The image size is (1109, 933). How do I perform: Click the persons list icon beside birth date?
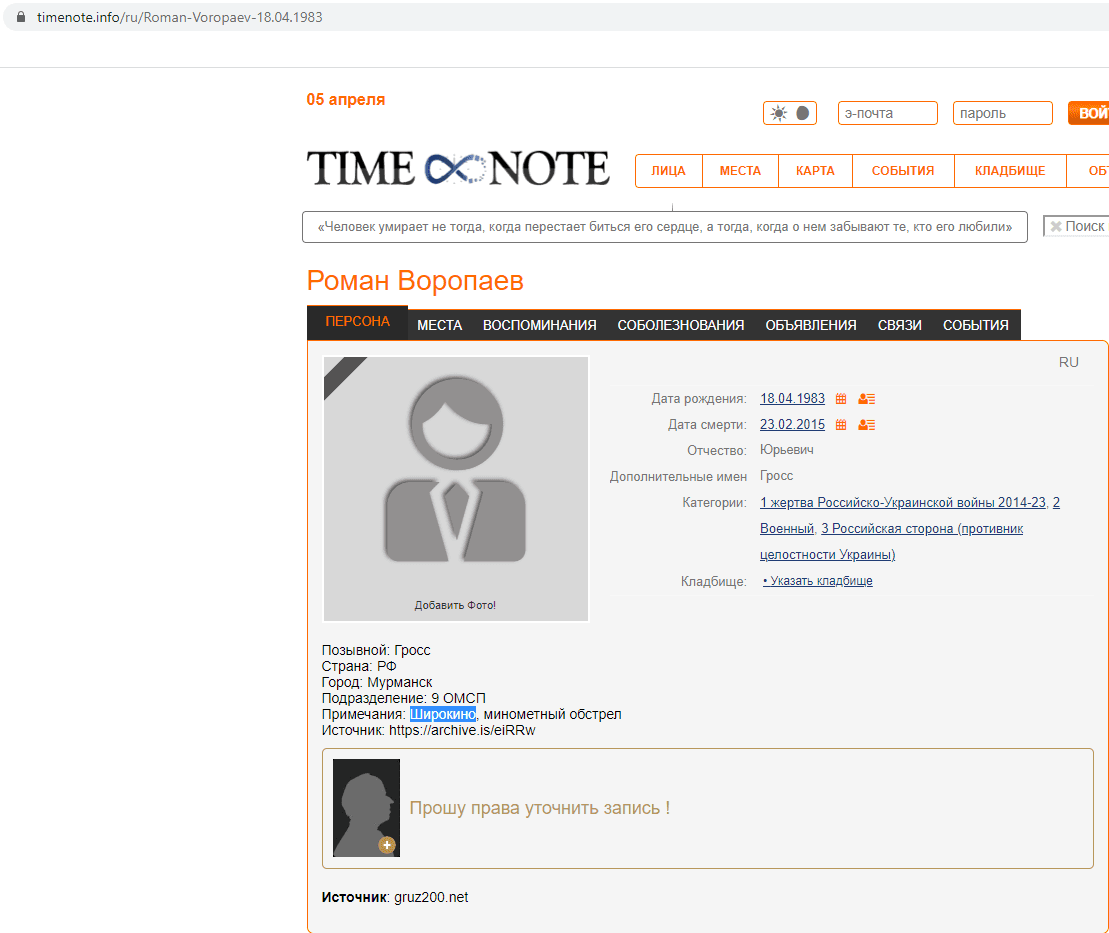click(x=866, y=399)
